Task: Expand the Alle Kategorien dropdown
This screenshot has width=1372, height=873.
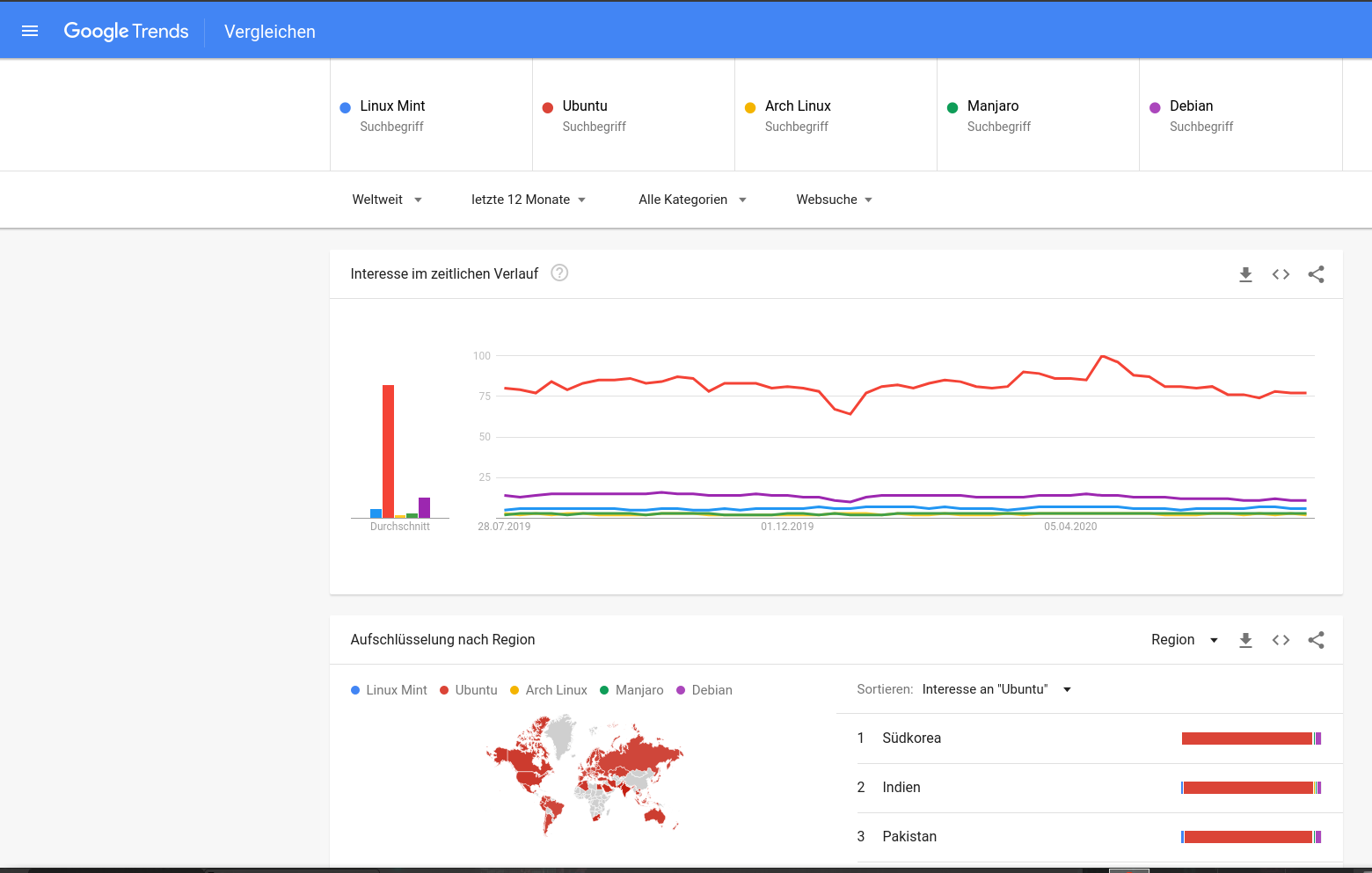Action: 692,200
